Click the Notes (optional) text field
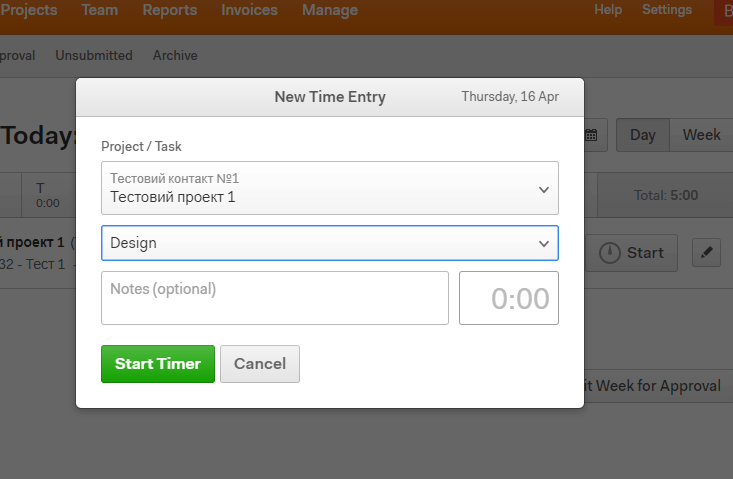Image resolution: width=733 pixels, height=479 pixels. [275, 298]
